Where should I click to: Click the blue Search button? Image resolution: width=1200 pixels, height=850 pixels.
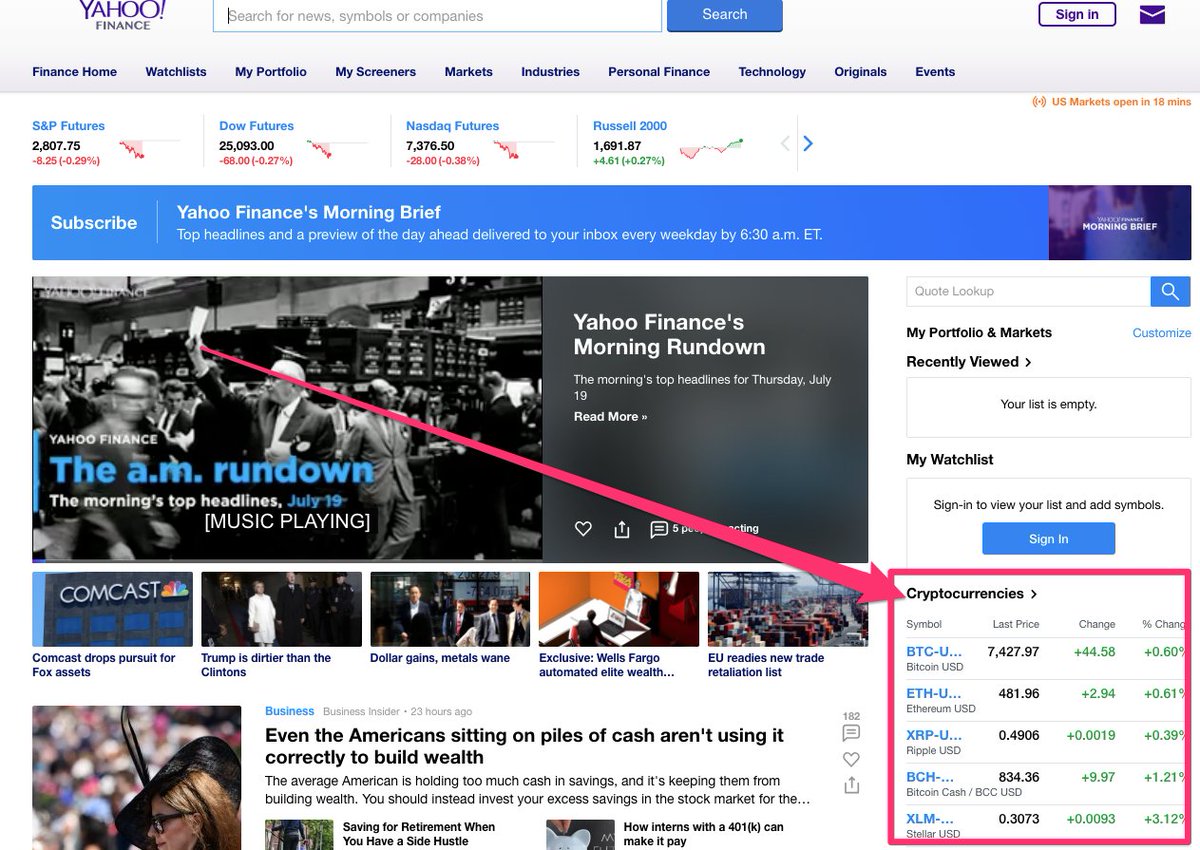tap(725, 15)
